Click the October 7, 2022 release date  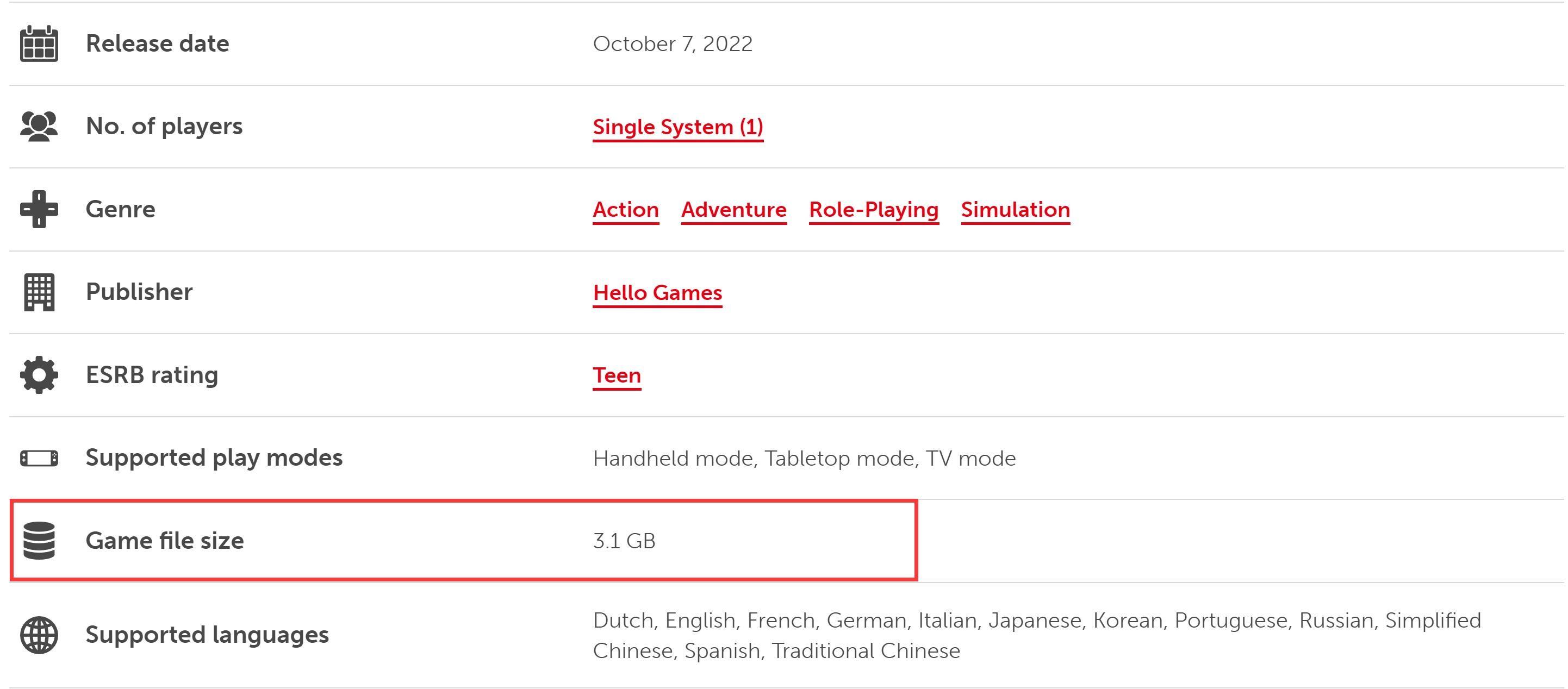(x=673, y=44)
